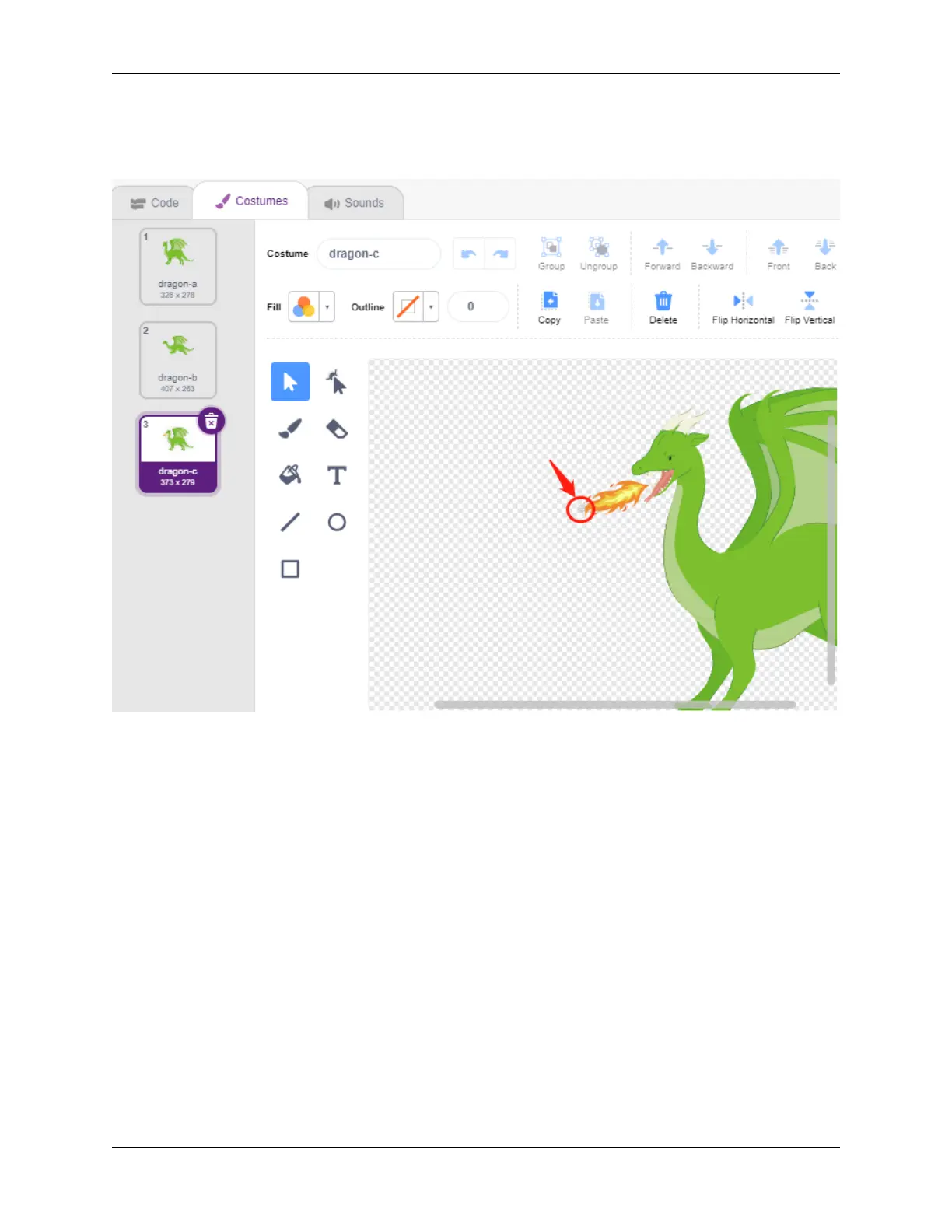Select the Fill bucket tool

coord(290,475)
